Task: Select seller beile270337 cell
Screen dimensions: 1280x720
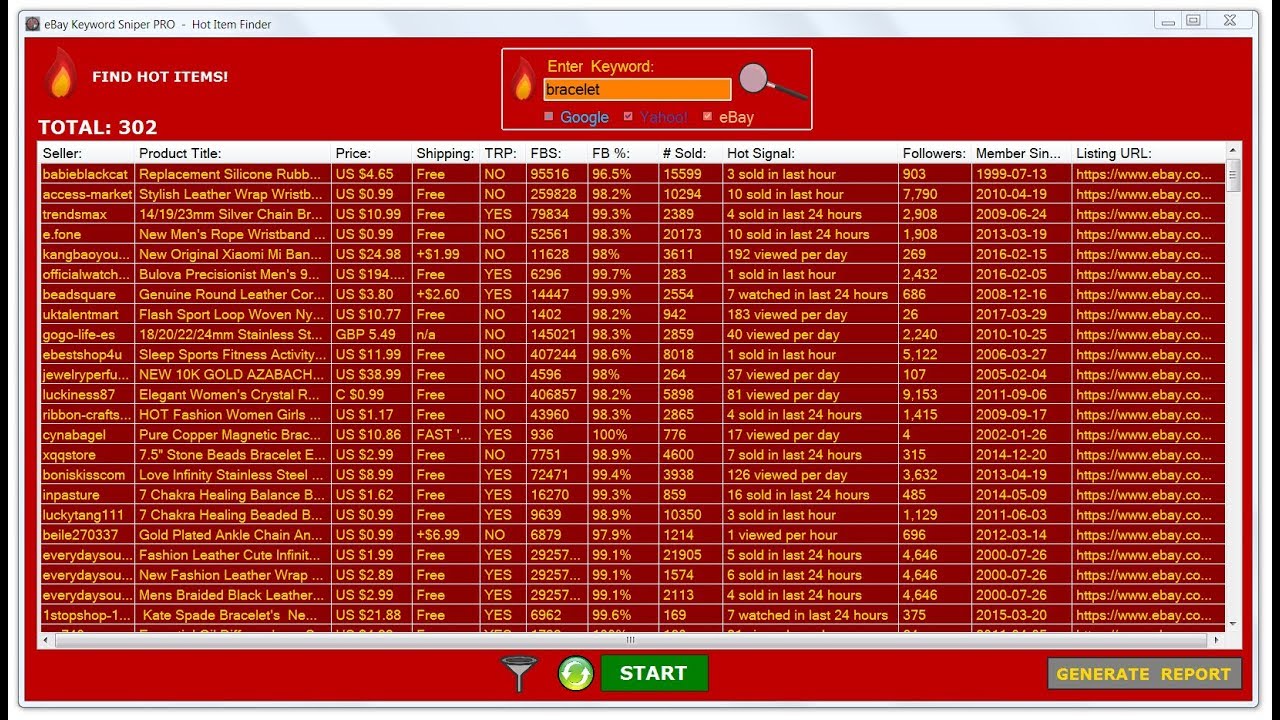Action: [x=87, y=534]
